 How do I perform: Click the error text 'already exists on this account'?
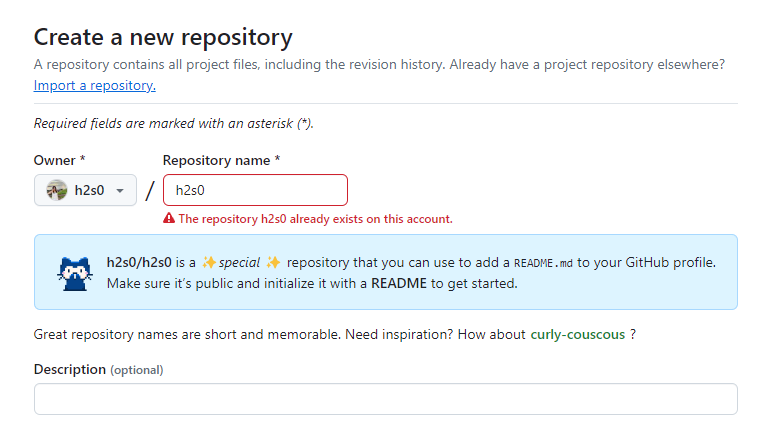coord(371,219)
